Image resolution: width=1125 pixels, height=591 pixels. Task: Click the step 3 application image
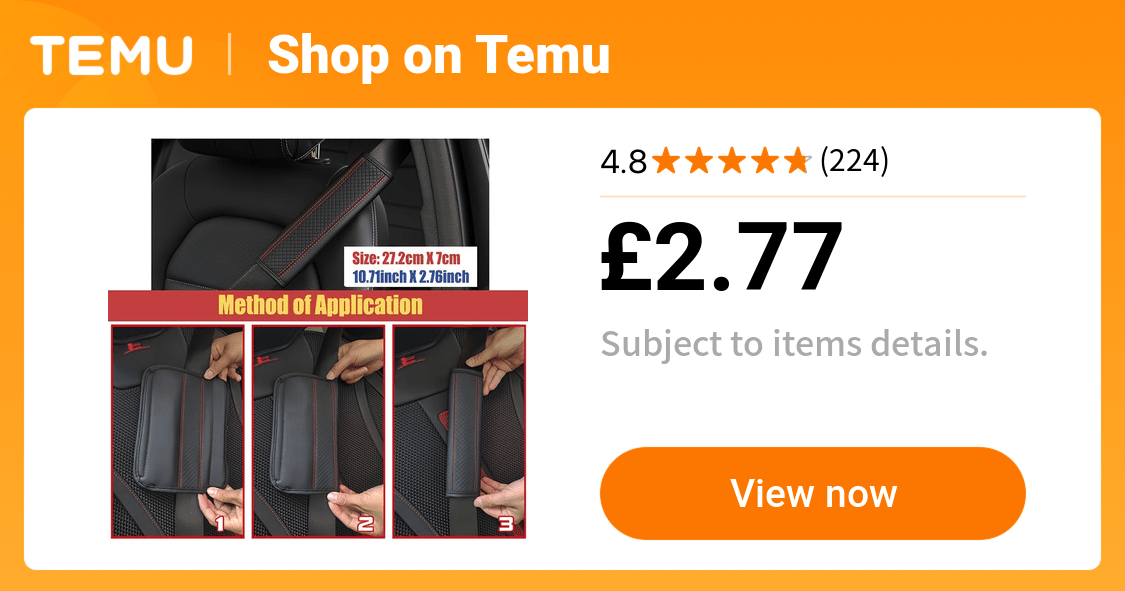point(459,431)
